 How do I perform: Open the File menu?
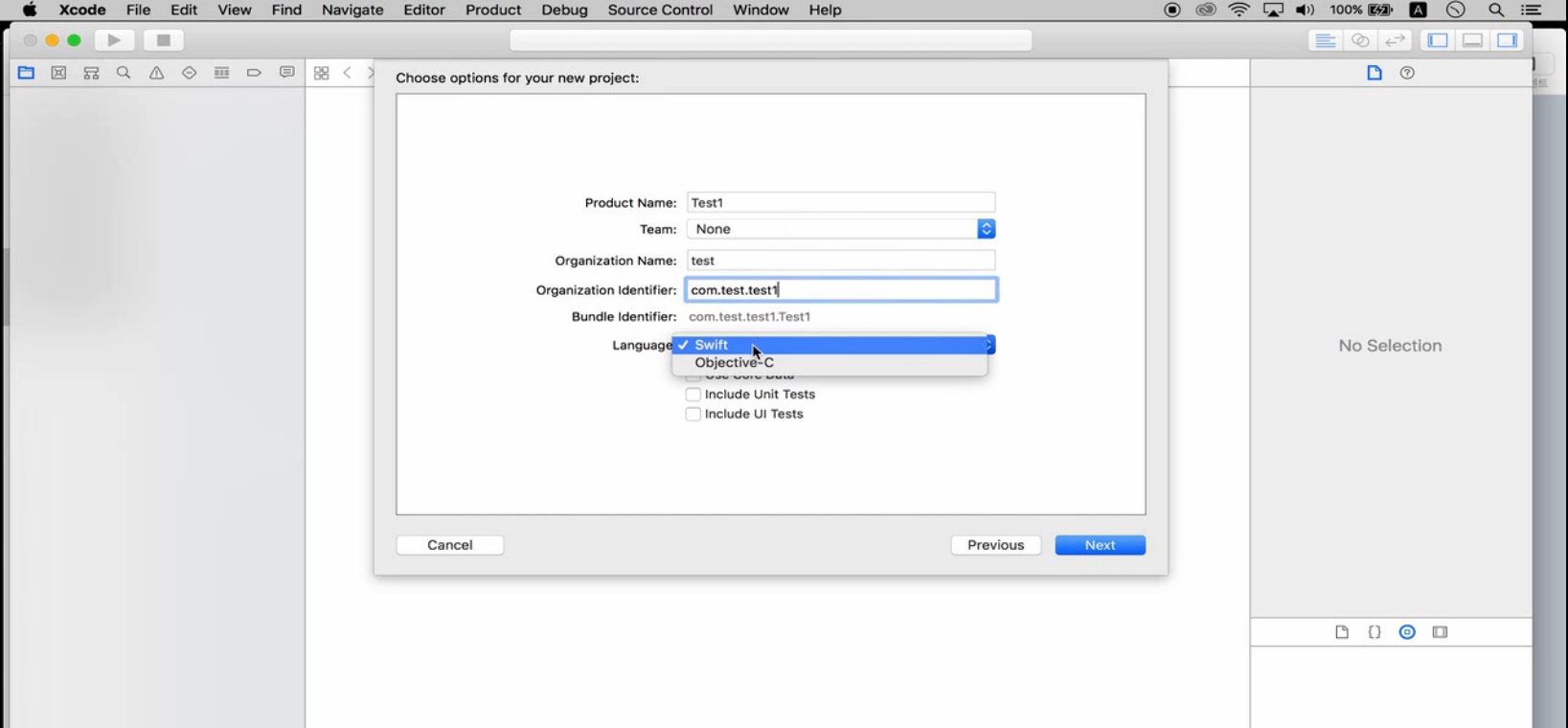[x=139, y=10]
